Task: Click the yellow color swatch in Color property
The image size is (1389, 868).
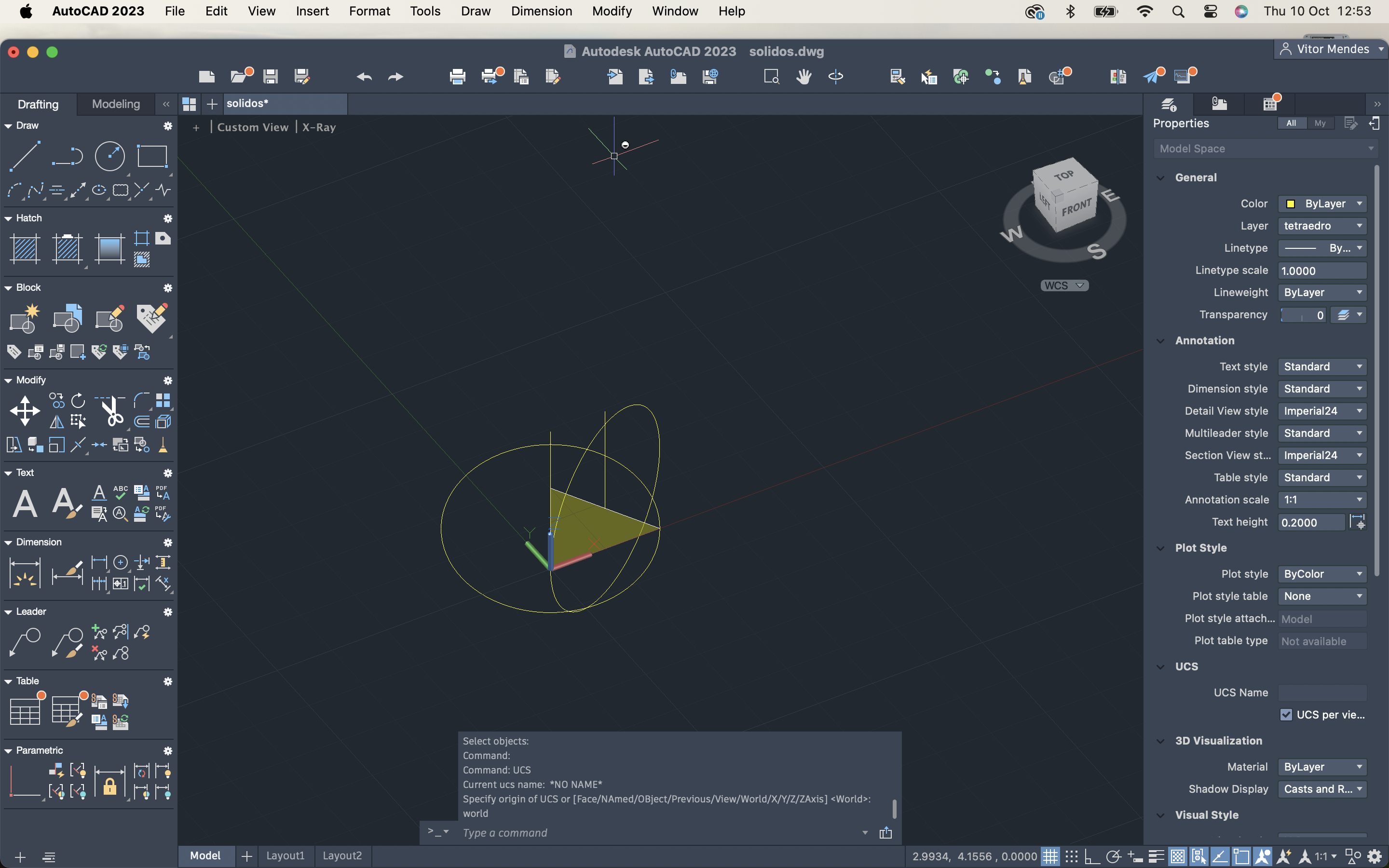Action: pos(1290,204)
